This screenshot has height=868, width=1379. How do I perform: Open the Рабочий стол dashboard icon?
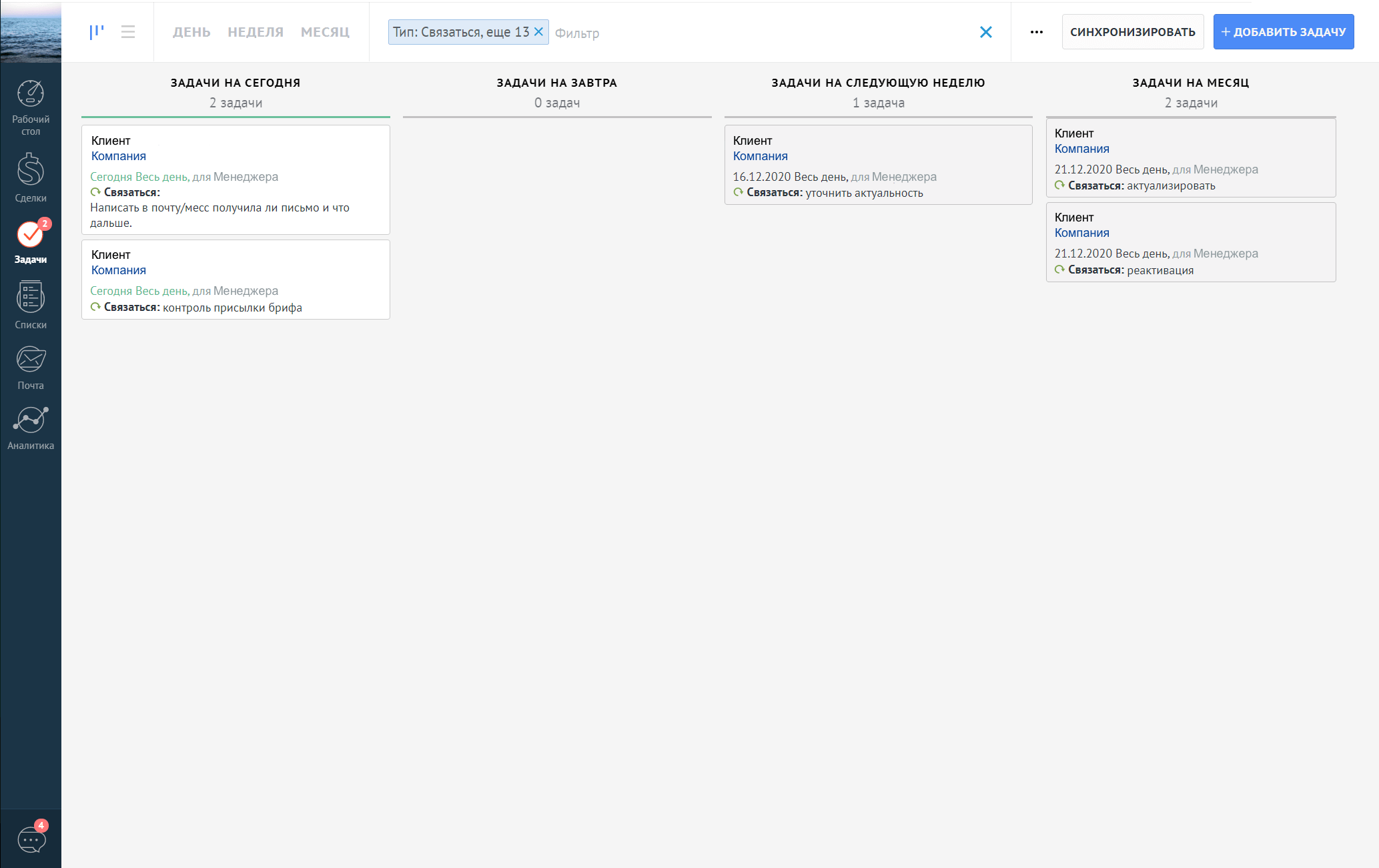(x=31, y=94)
